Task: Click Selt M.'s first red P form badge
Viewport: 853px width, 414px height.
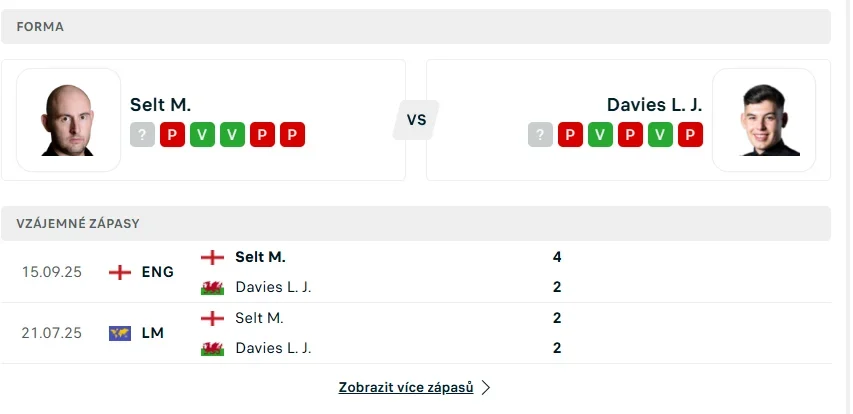Action: [x=172, y=135]
